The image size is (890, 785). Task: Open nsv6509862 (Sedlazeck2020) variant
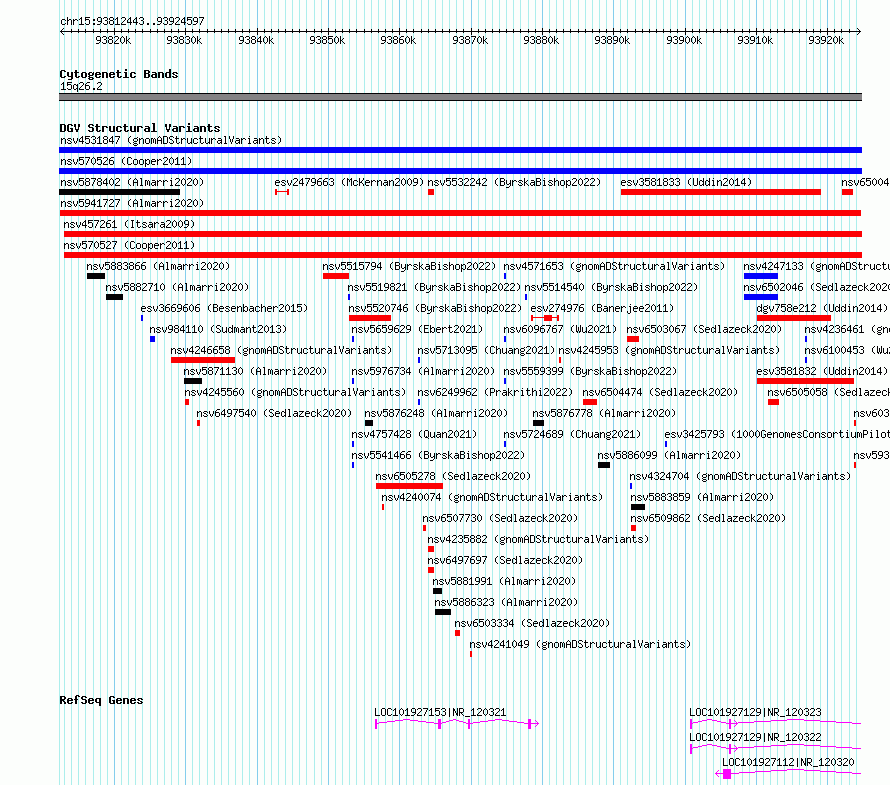(x=708, y=518)
